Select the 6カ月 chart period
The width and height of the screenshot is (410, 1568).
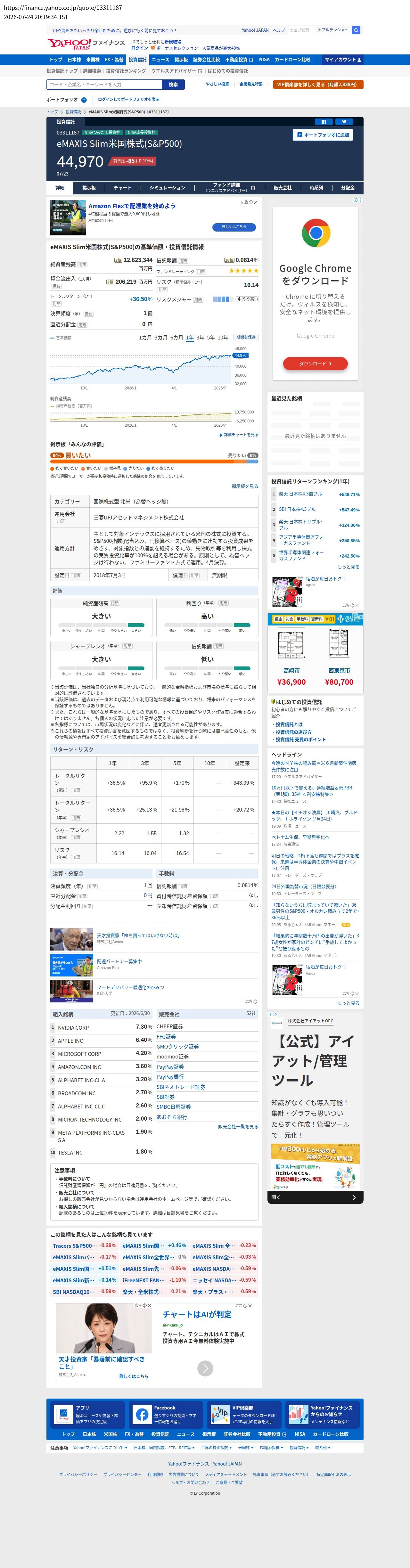coord(177,337)
